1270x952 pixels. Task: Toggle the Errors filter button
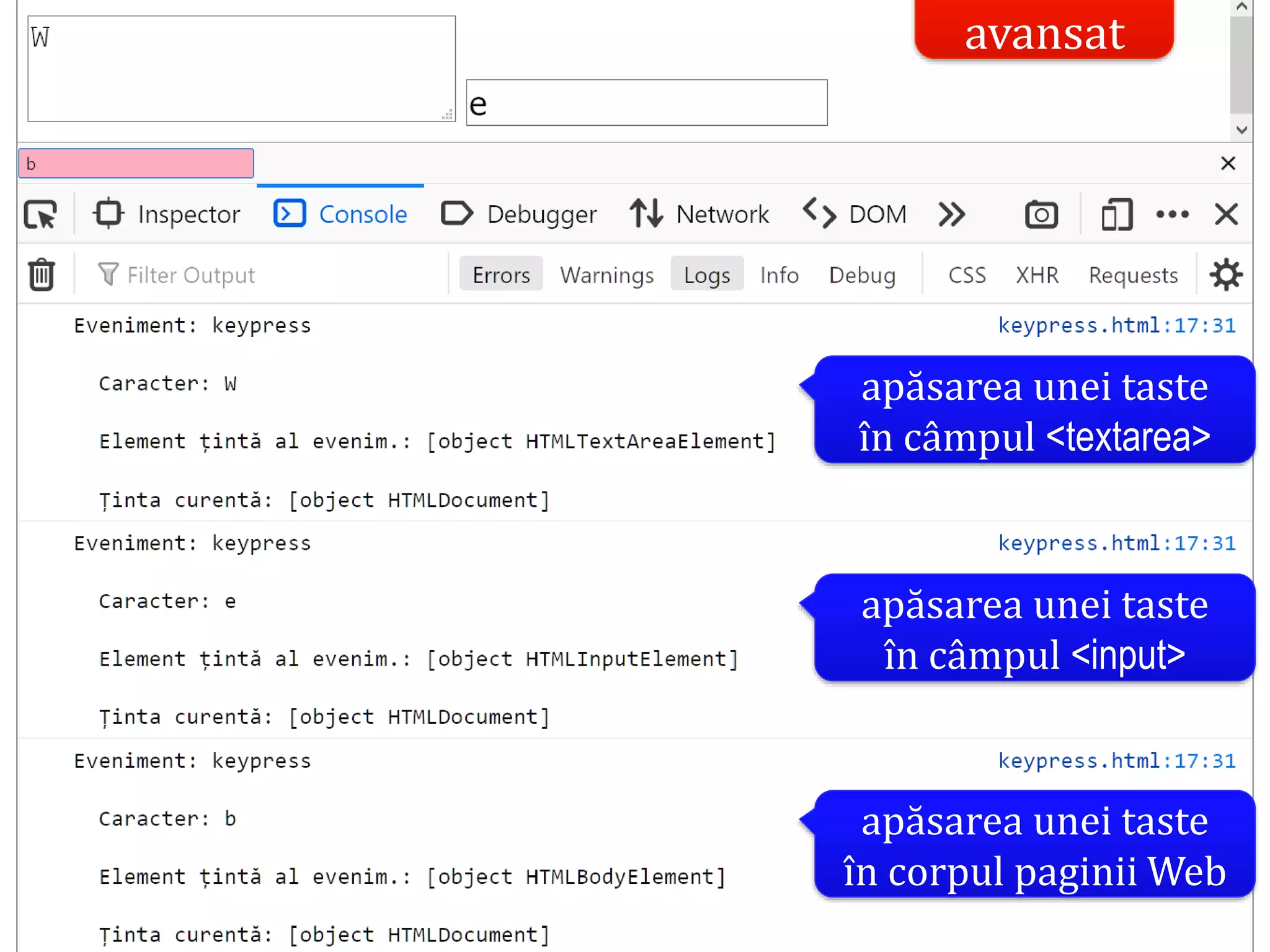tap(501, 275)
